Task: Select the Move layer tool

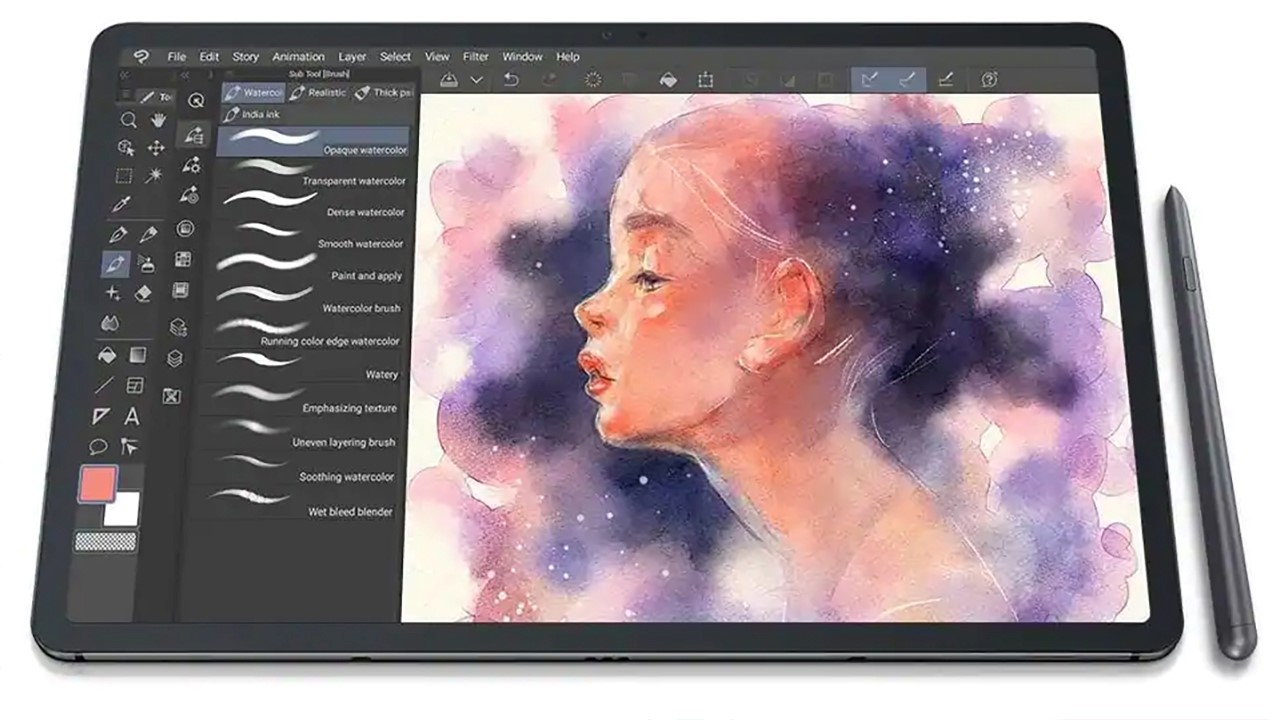Action: tap(156, 148)
